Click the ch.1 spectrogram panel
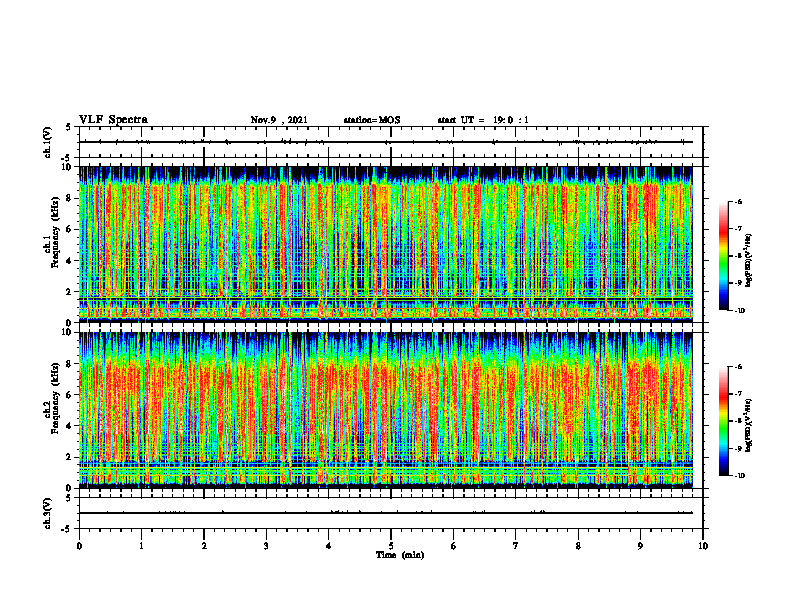 click(386, 244)
